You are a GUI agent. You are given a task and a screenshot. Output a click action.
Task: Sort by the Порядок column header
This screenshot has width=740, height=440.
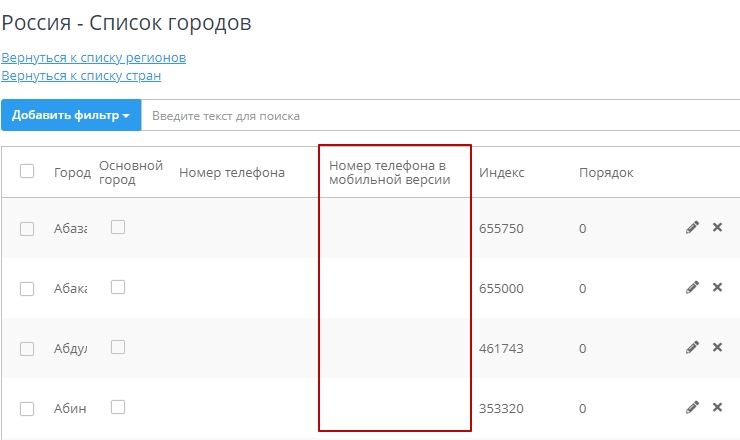(606, 173)
